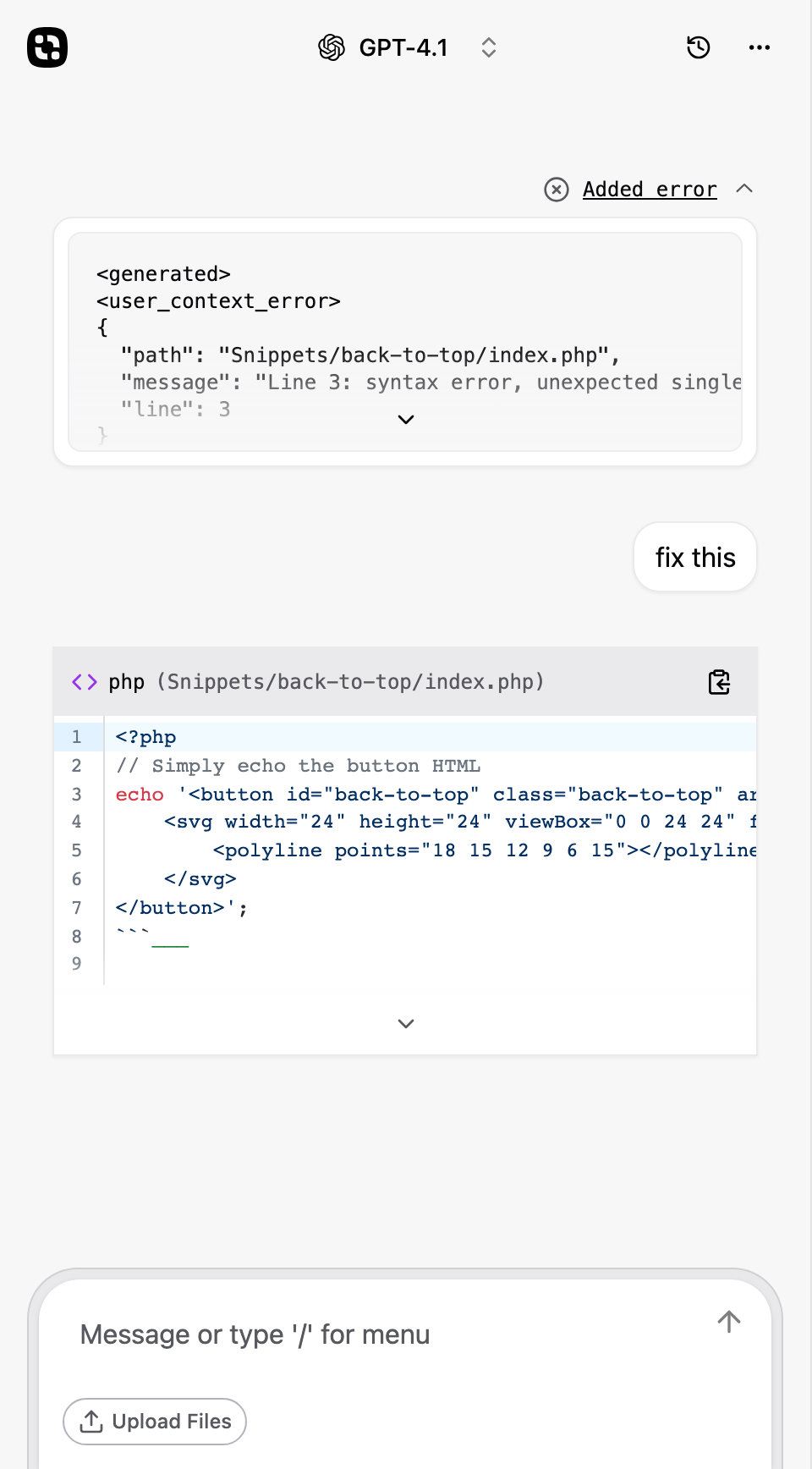The height and width of the screenshot is (1469, 812).
Task: Click line number 8 in code gutter
Action: tap(77, 937)
